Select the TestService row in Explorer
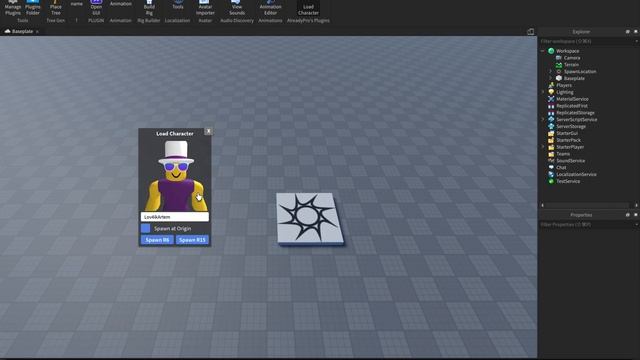Image resolution: width=640 pixels, height=360 pixels. (x=589, y=181)
